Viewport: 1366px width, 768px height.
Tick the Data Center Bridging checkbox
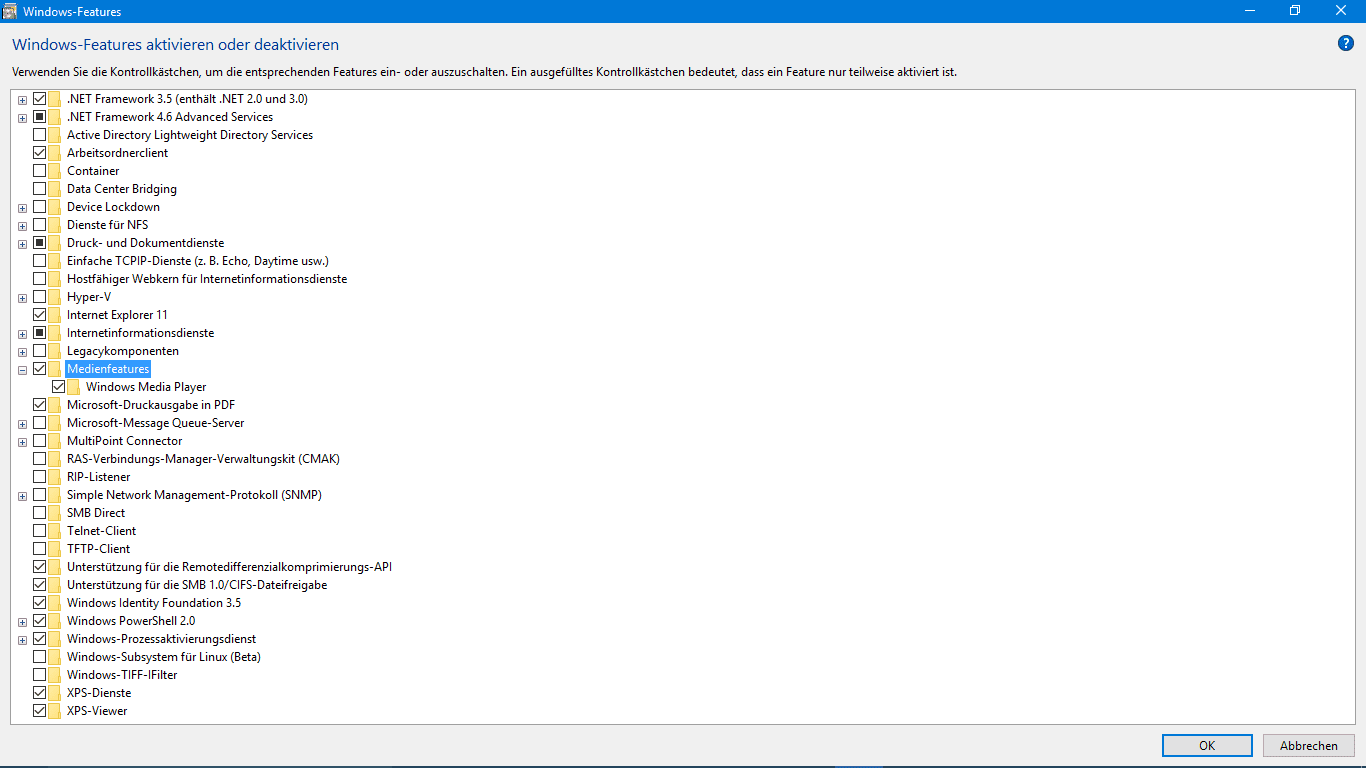point(40,189)
